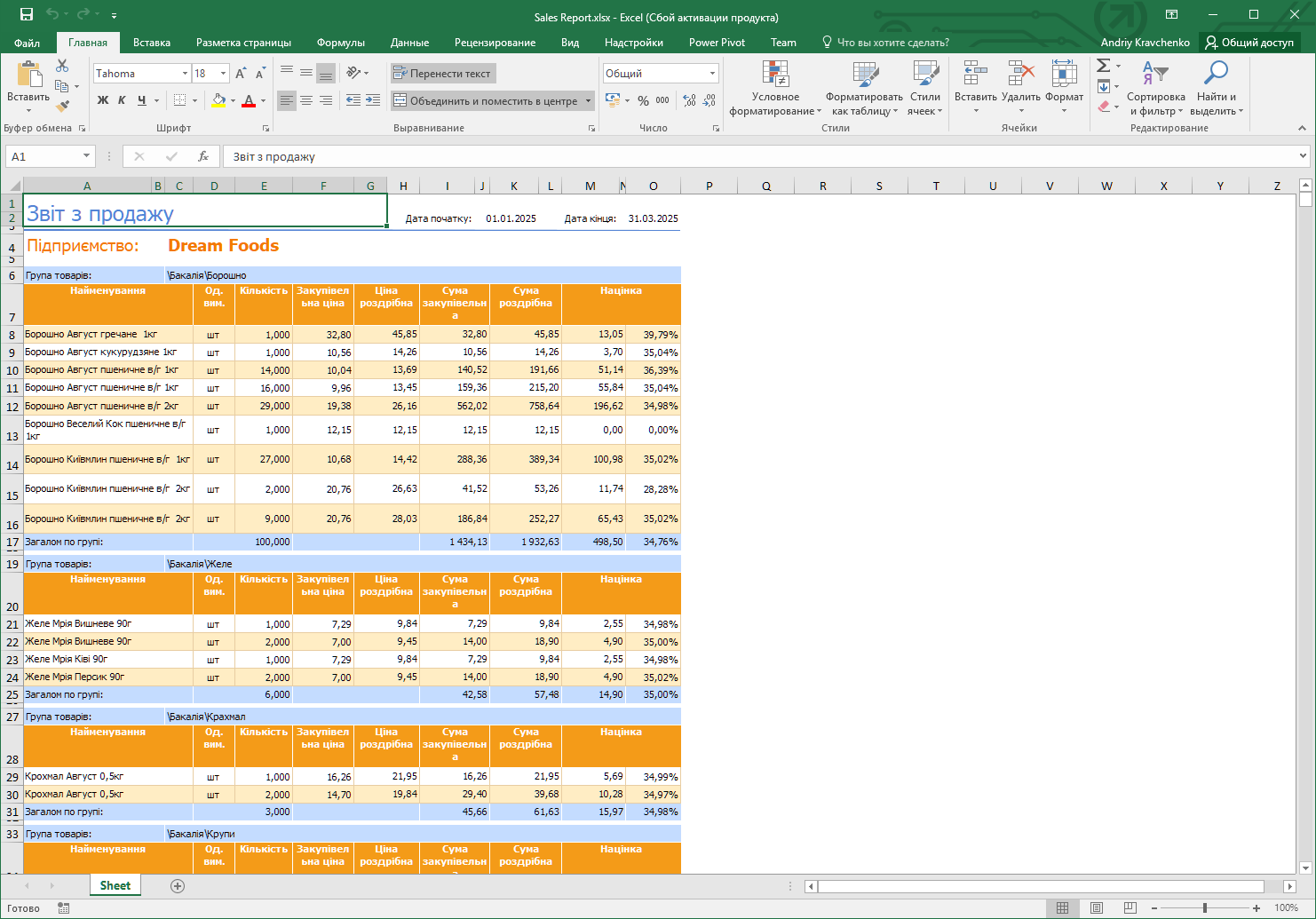Image resolution: width=1316 pixels, height=919 pixels.
Task: Click the AutoSum sigma icon
Action: (1103, 66)
